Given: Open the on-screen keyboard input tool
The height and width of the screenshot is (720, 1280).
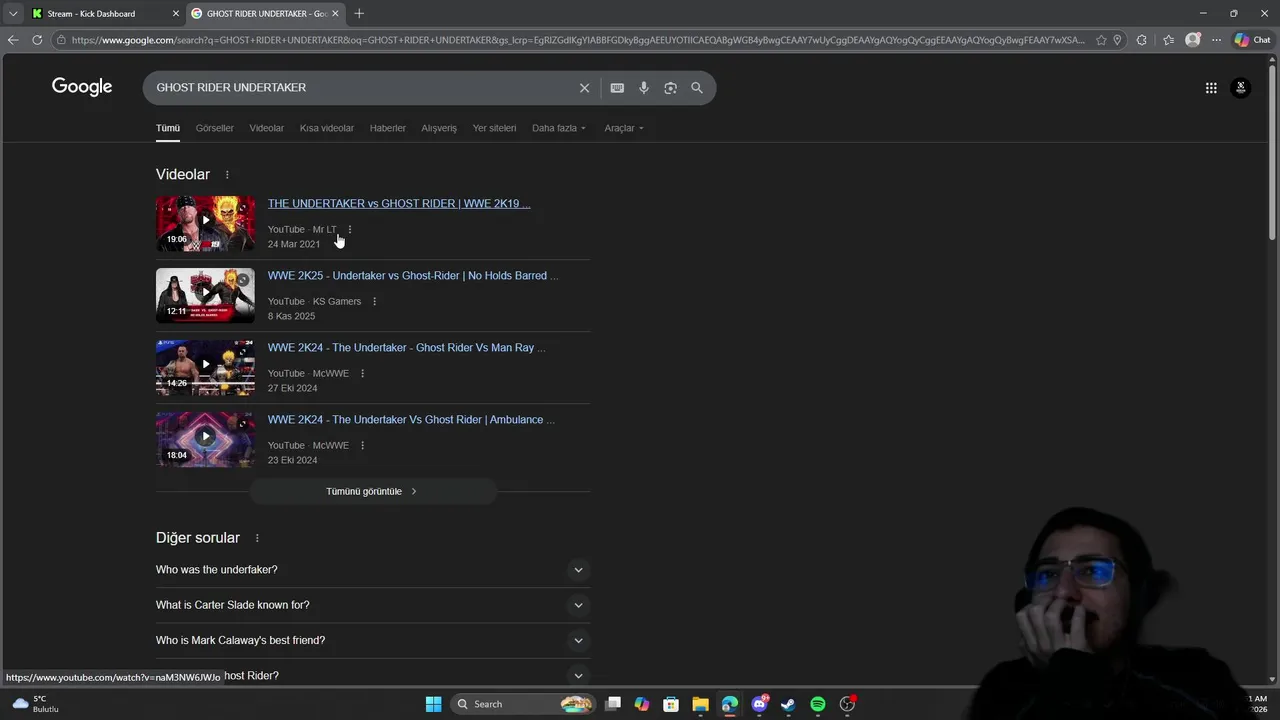Looking at the screenshot, I should click(617, 88).
